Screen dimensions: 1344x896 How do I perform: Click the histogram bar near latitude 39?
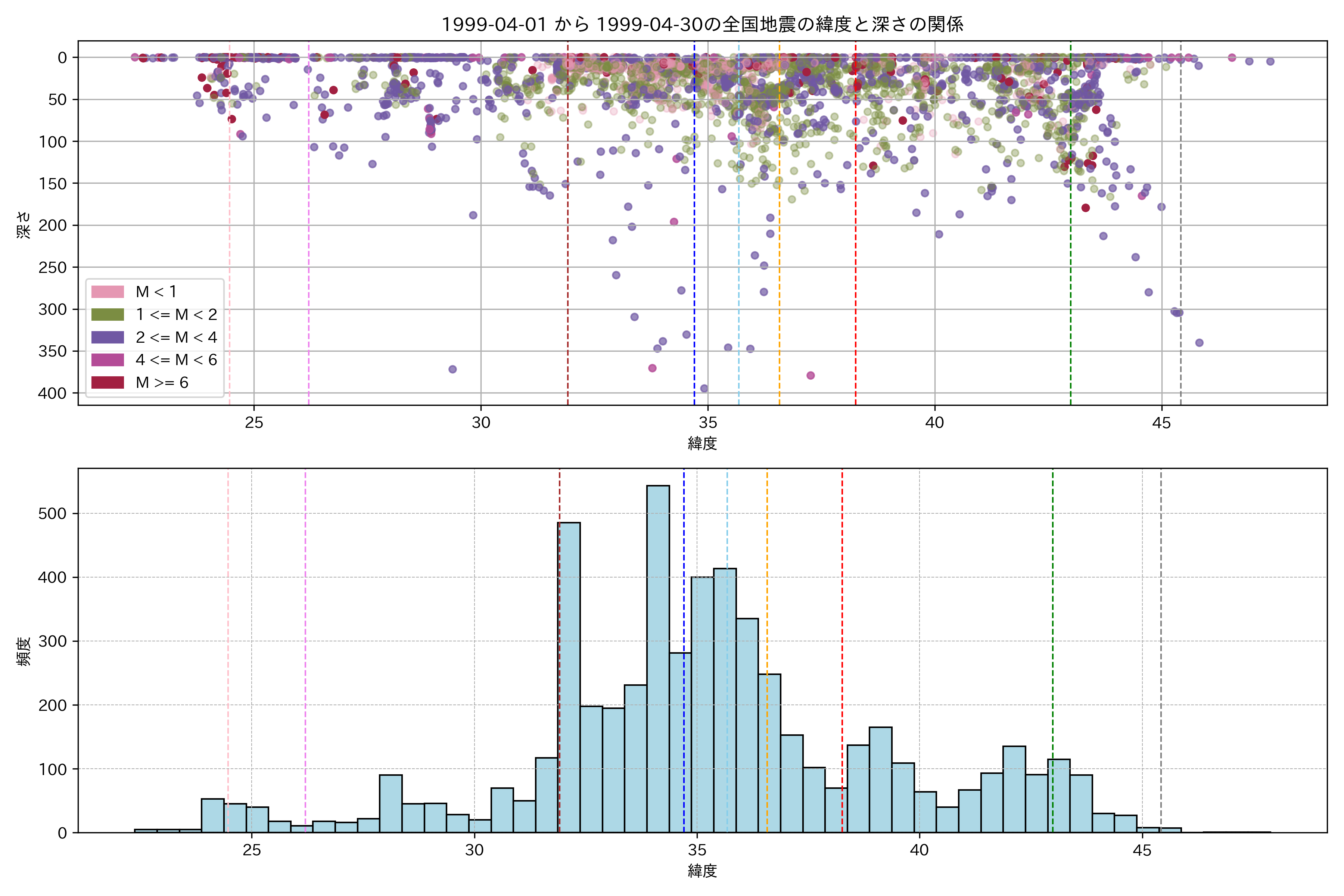881,780
